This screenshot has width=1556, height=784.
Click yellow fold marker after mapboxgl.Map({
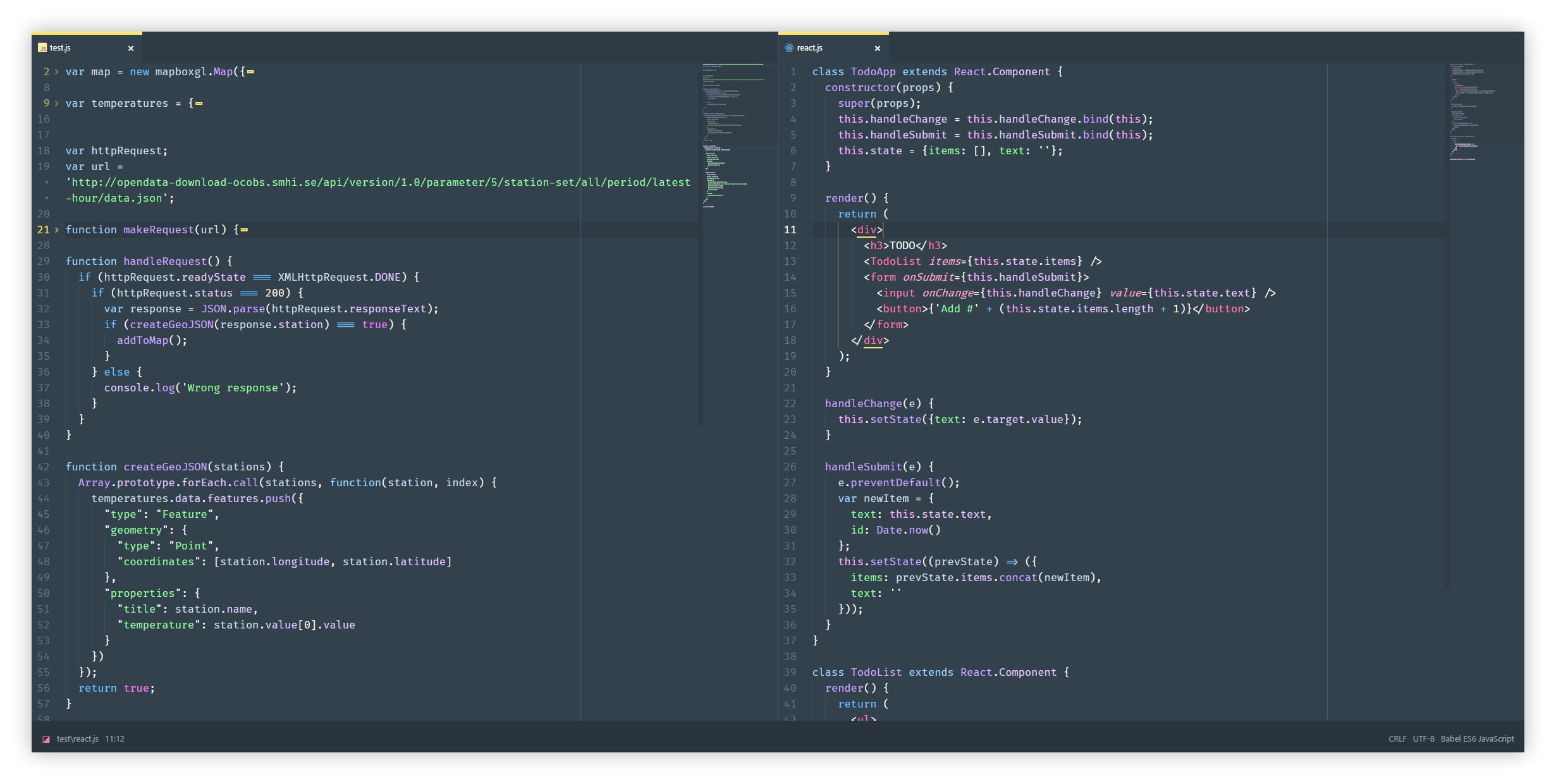[x=251, y=72]
